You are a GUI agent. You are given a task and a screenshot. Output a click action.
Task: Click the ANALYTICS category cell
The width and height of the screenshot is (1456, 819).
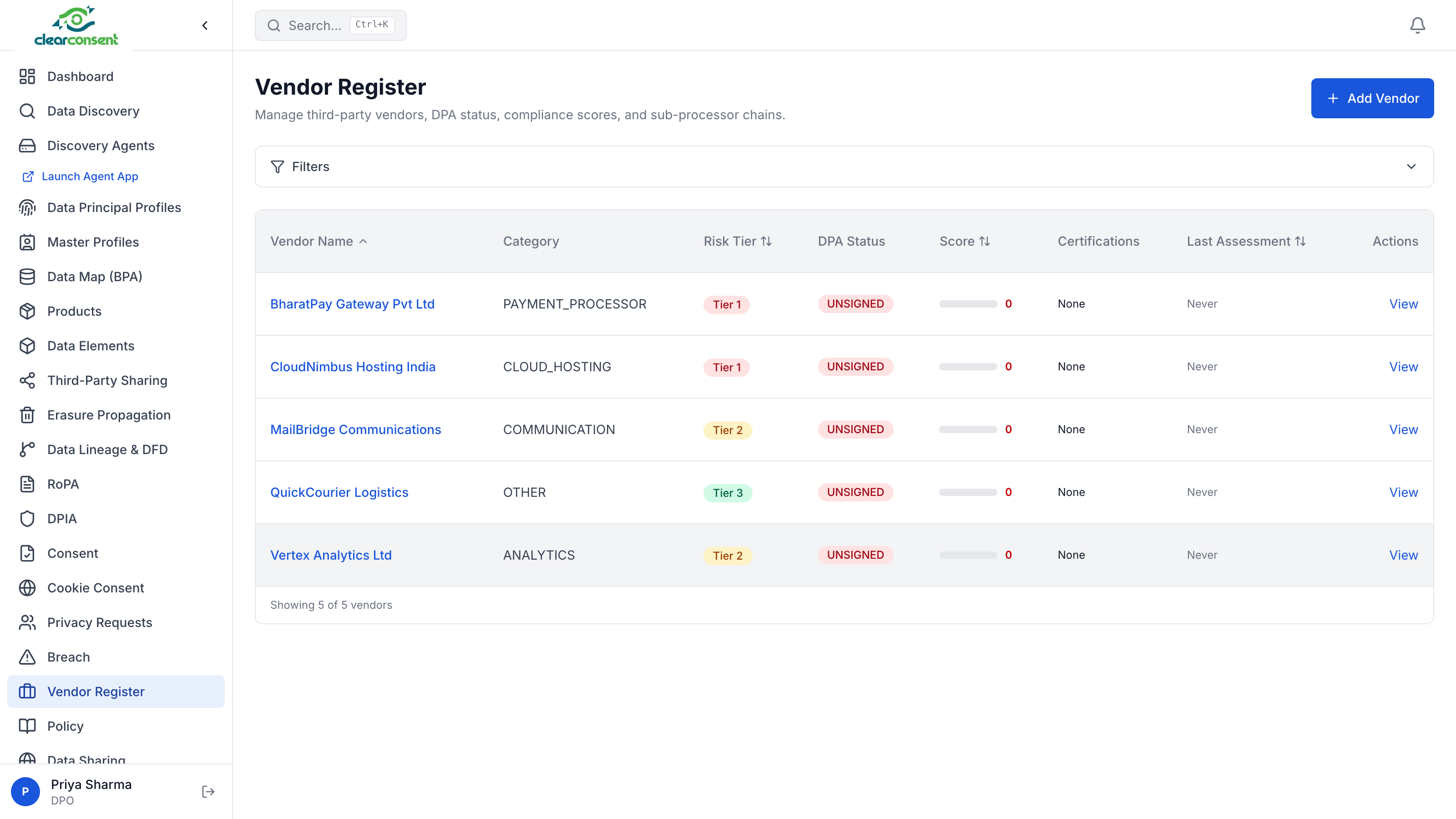539,555
